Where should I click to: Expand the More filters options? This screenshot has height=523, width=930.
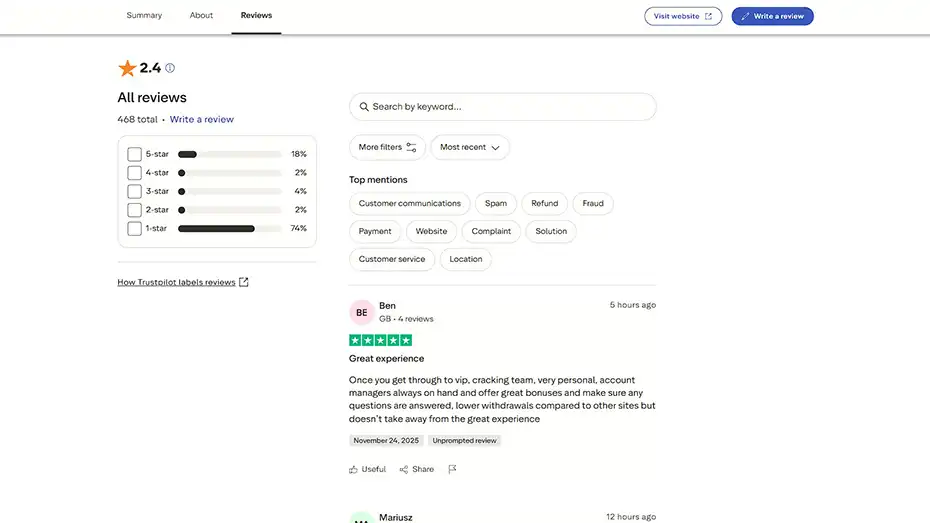387,147
